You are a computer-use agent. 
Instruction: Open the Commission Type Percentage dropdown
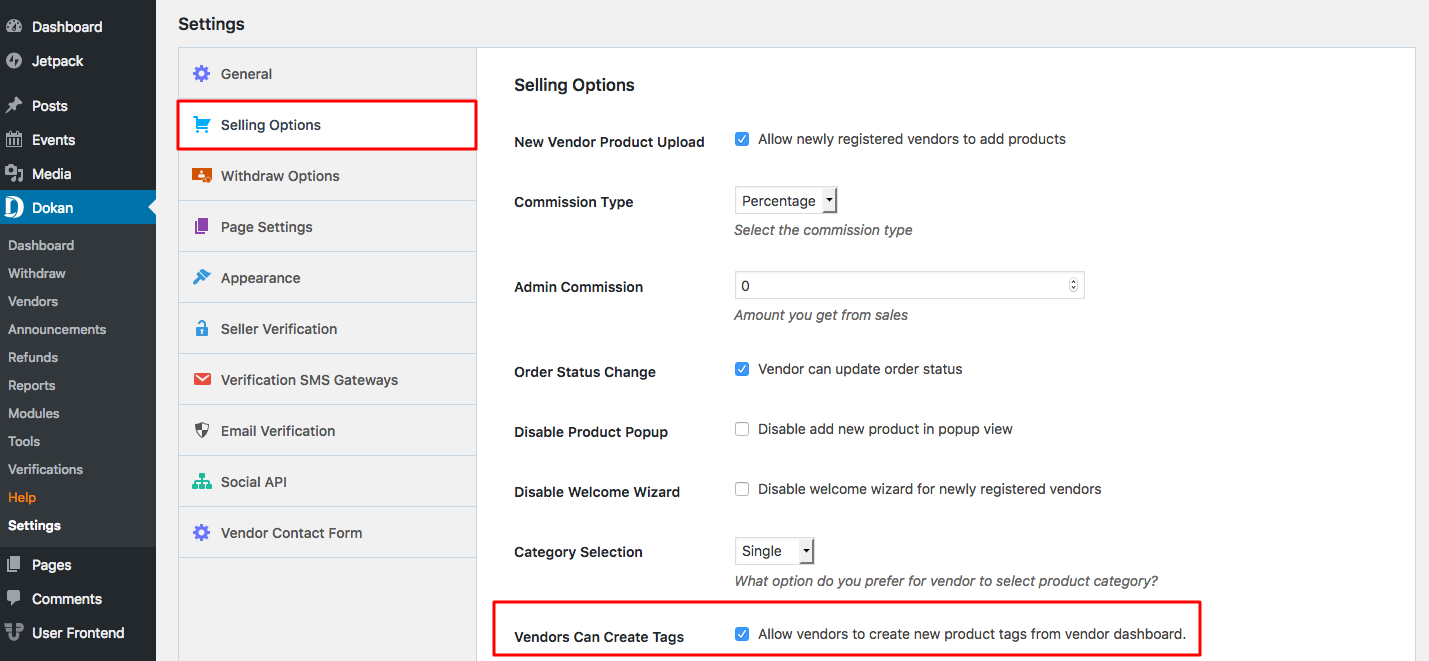click(786, 201)
